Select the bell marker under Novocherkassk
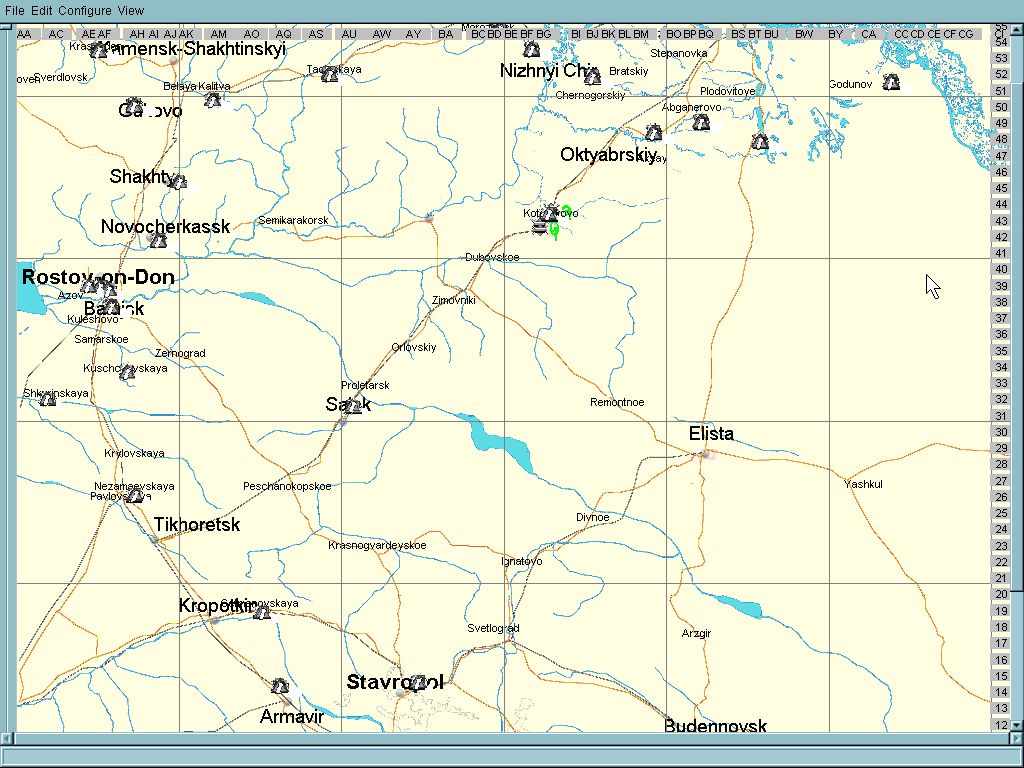Viewport: 1024px width, 768px height. coord(158,240)
